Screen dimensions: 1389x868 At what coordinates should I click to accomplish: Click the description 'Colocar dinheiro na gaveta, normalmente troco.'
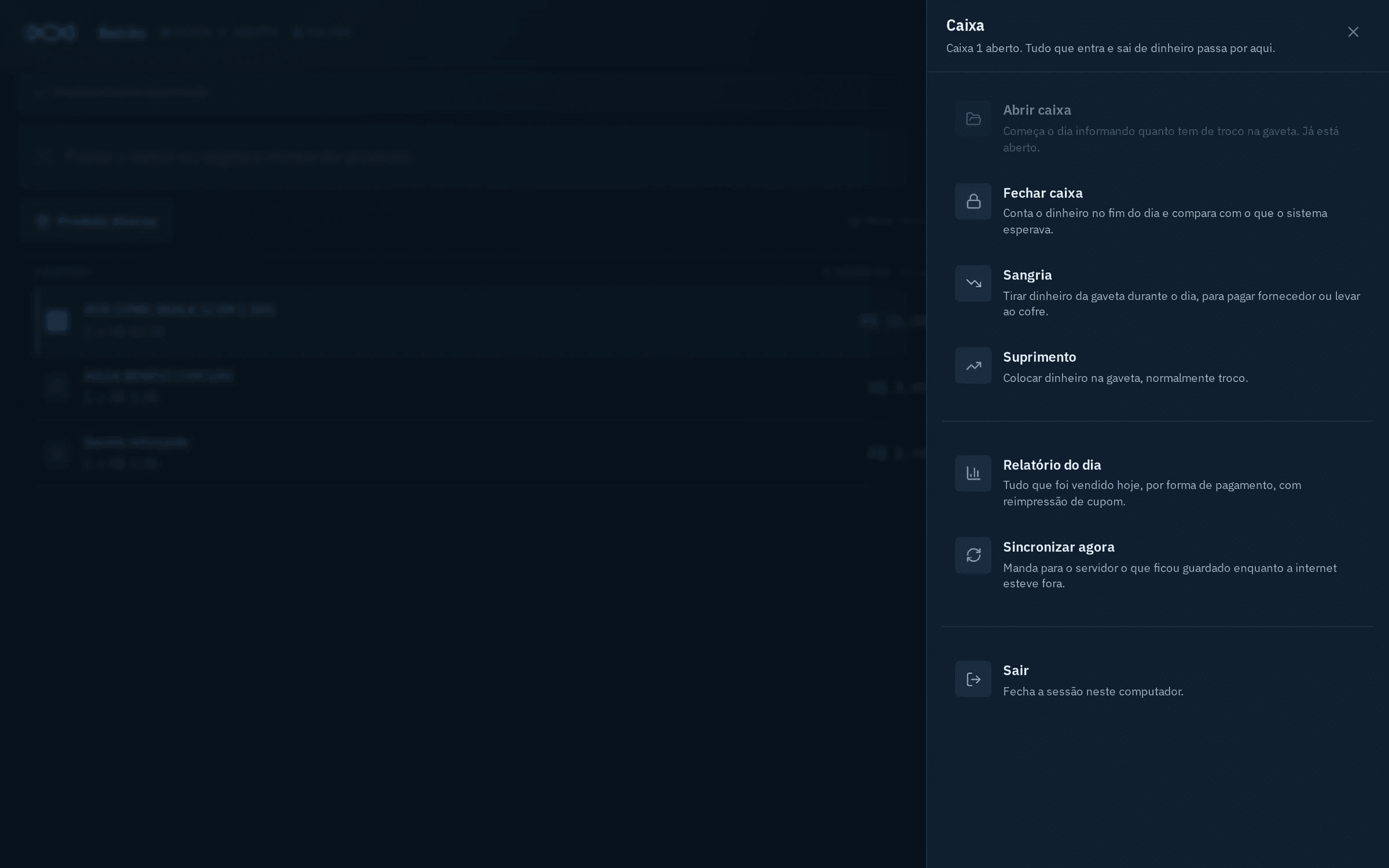pos(1125,378)
